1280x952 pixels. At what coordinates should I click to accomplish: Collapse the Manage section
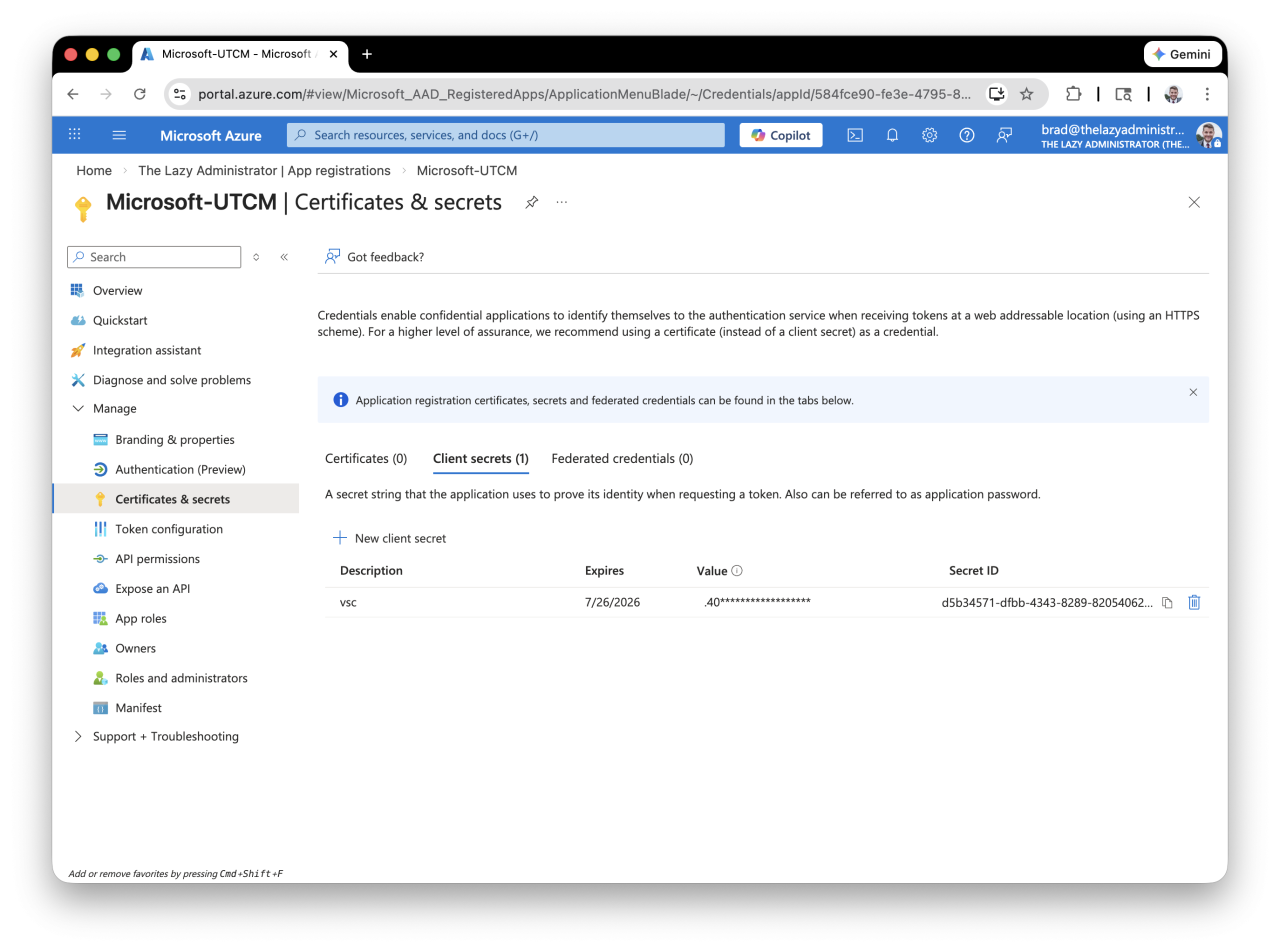click(x=78, y=408)
